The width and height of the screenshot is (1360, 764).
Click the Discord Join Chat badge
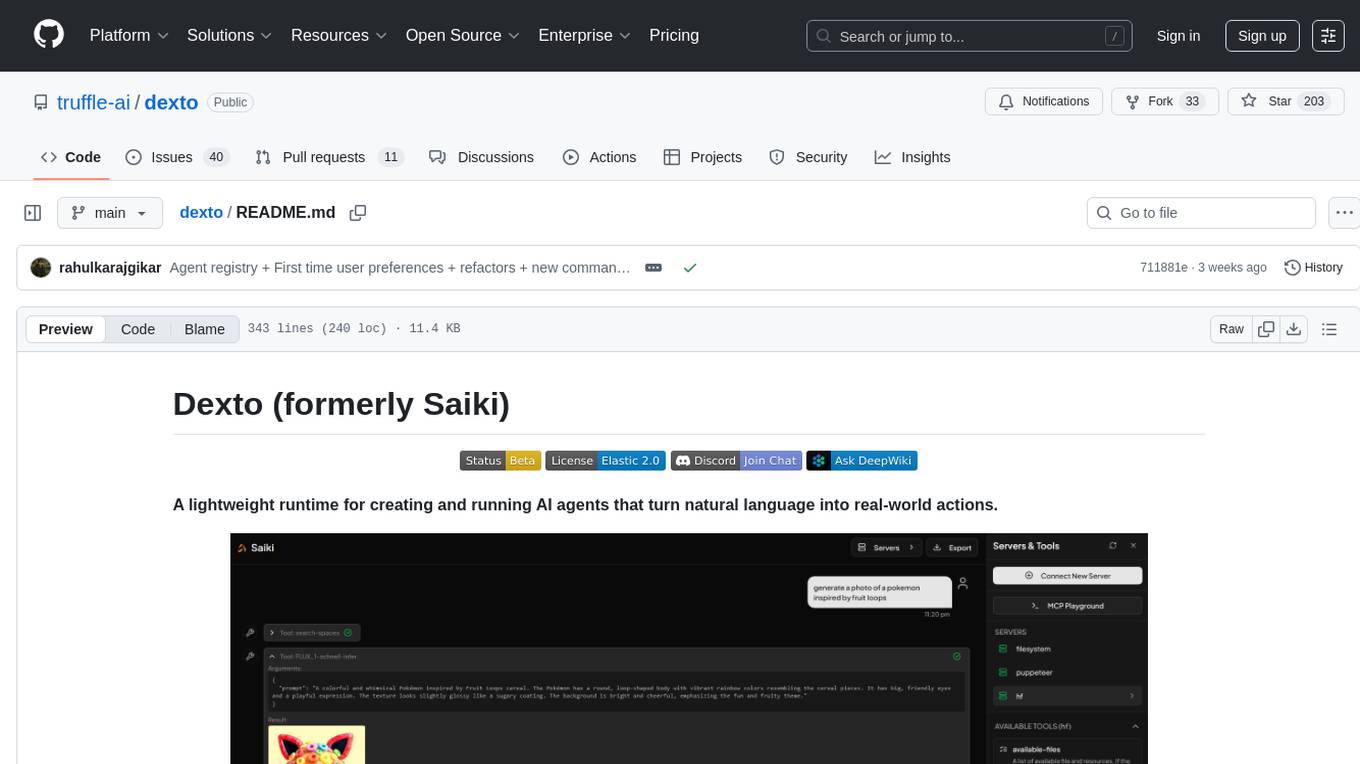coord(736,460)
